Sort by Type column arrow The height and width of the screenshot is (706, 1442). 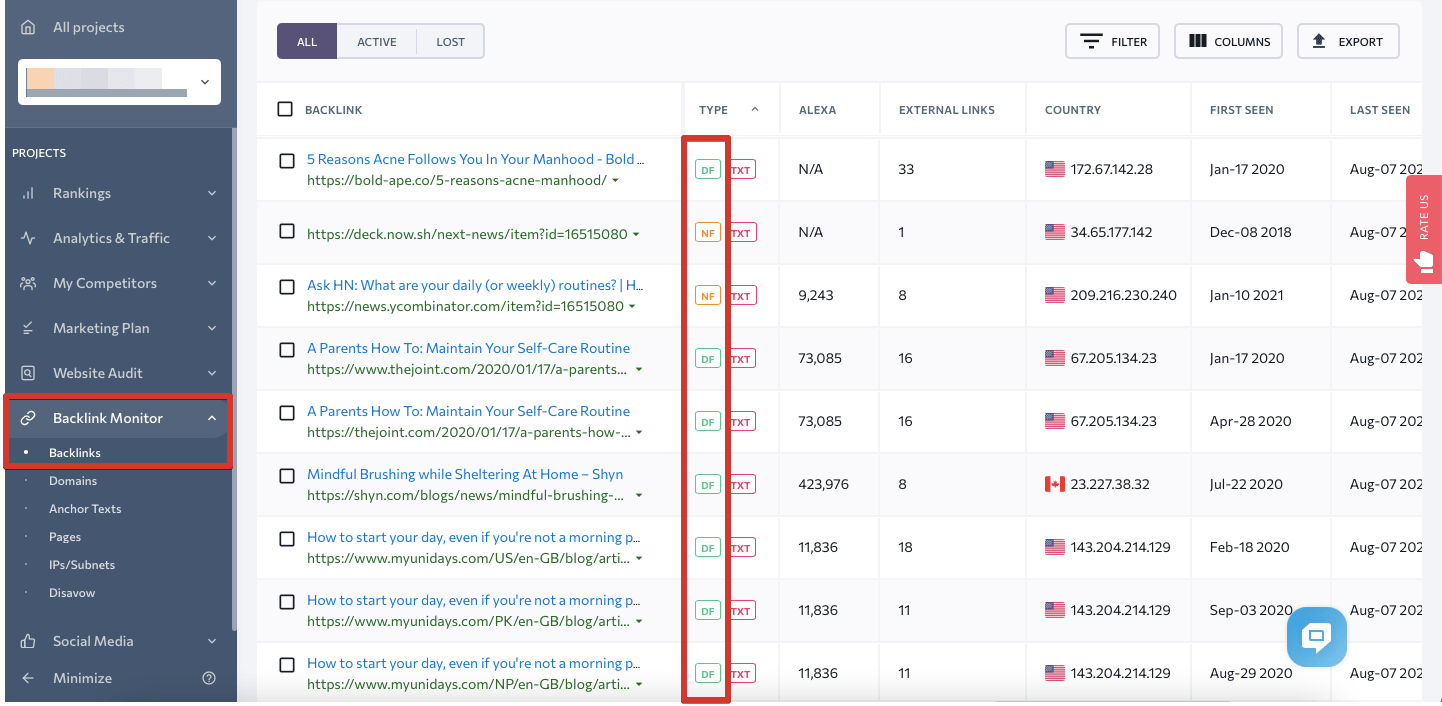[x=755, y=109]
